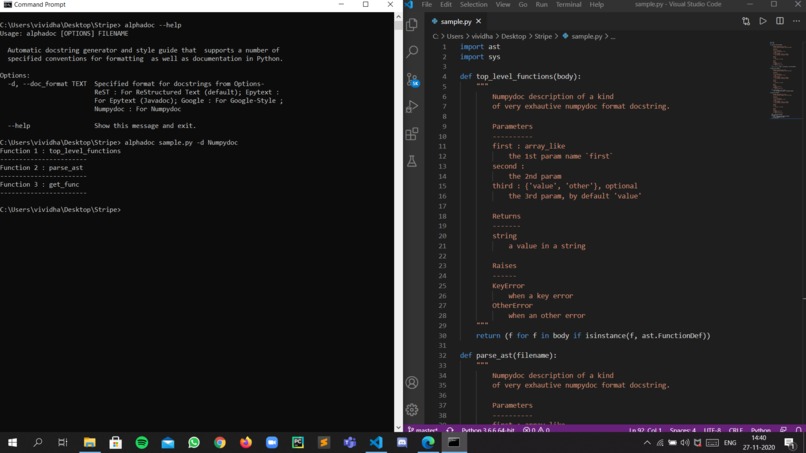Open the Run menu in VS Code
The width and height of the screenshot is (806, 453).
tap(541, 5)
